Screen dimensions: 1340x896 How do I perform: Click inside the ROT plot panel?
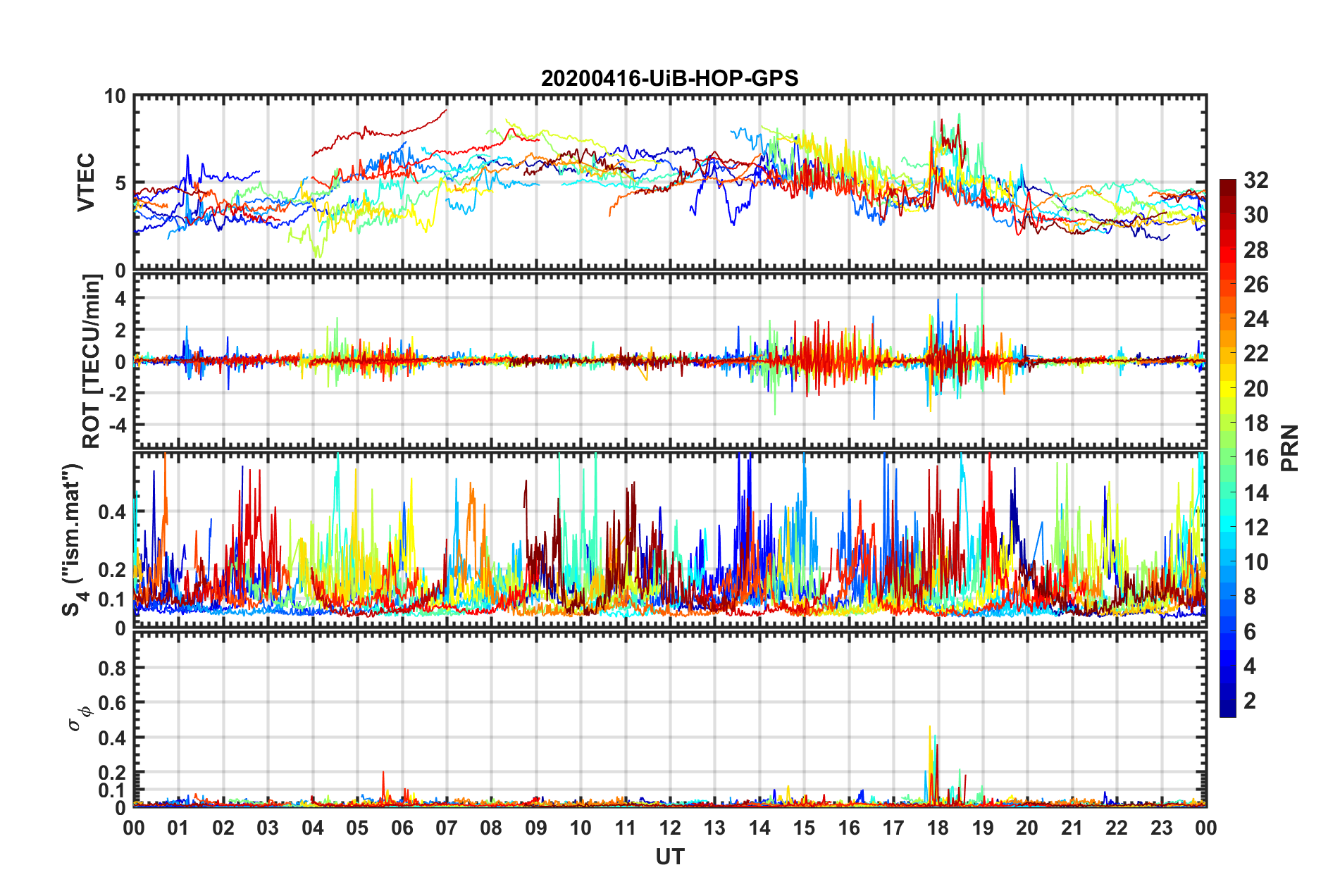coord(669,361)
